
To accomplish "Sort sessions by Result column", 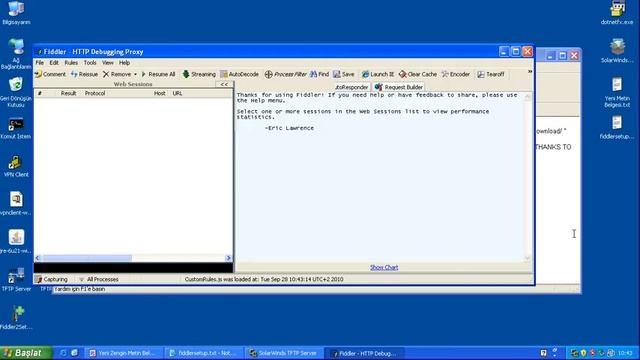I will click(x=68, y=93).
